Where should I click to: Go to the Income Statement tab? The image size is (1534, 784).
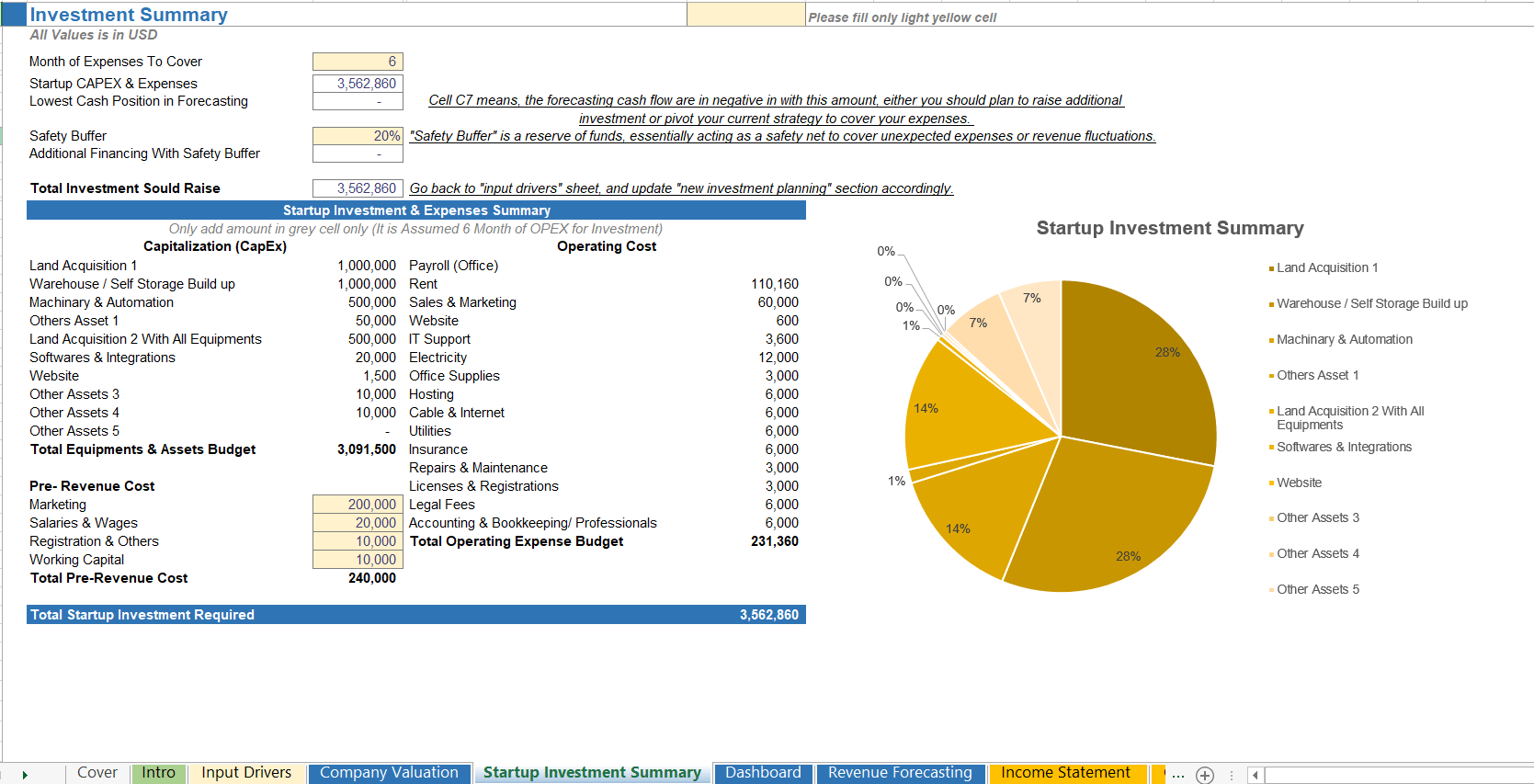coord(1064,773)
